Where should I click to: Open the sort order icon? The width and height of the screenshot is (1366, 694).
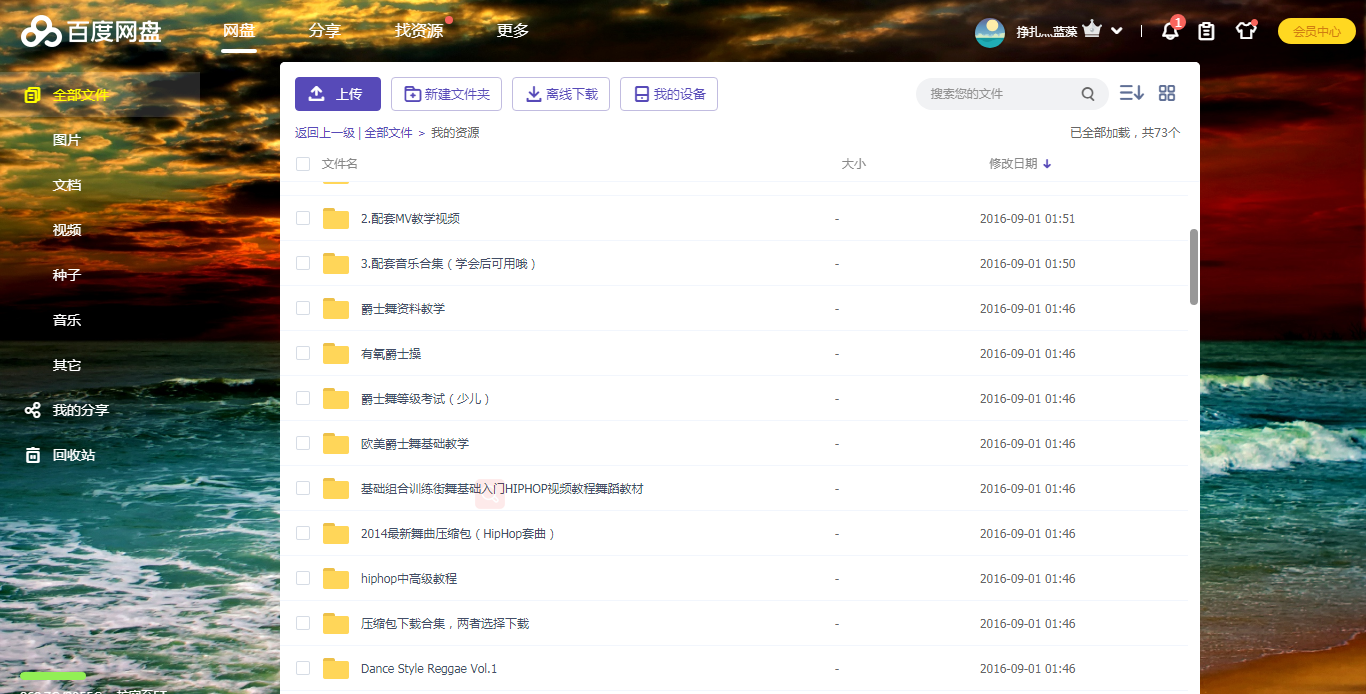[x=1132, y=93]
